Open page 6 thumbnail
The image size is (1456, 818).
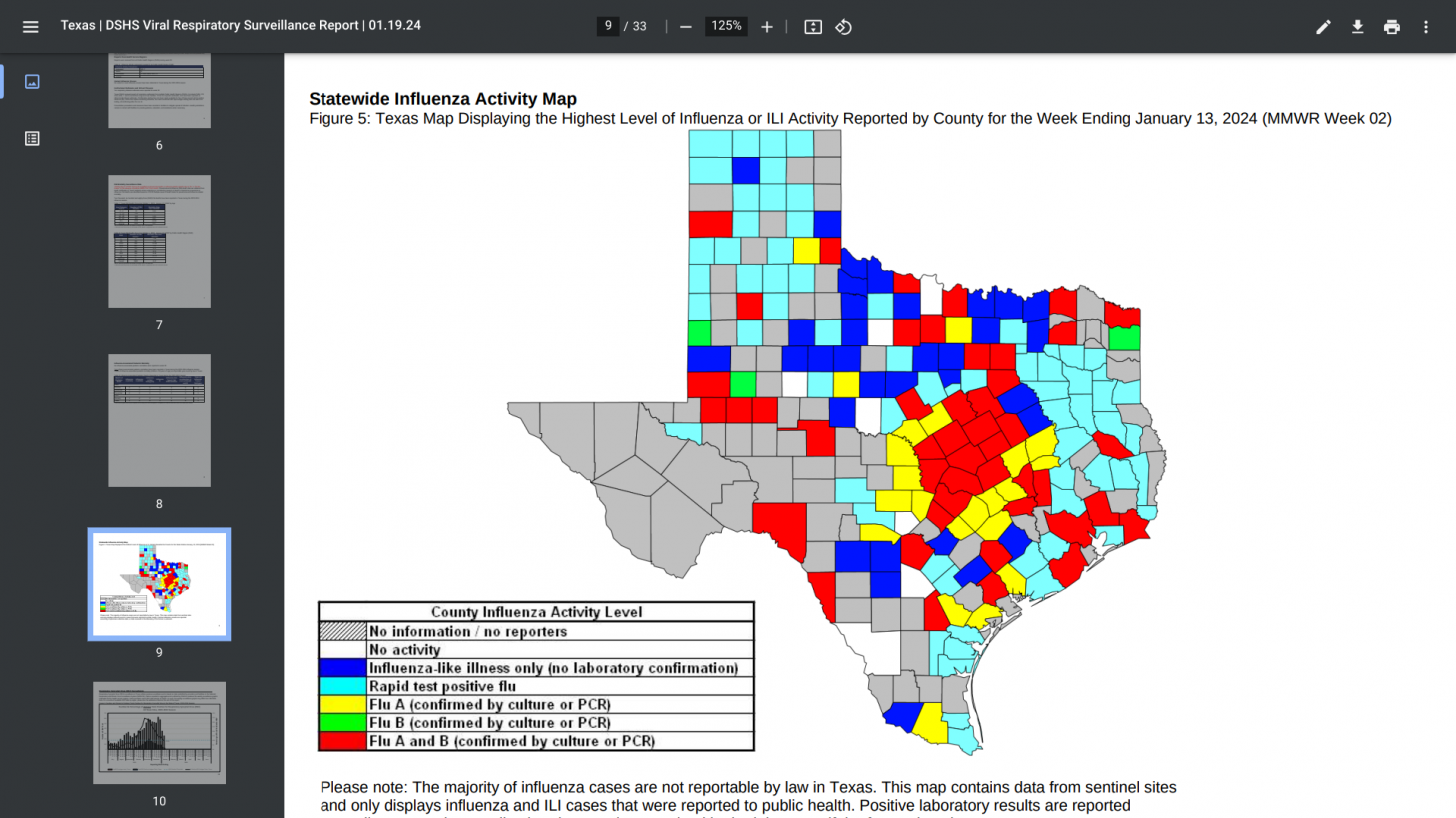click(x=159, y=92)
